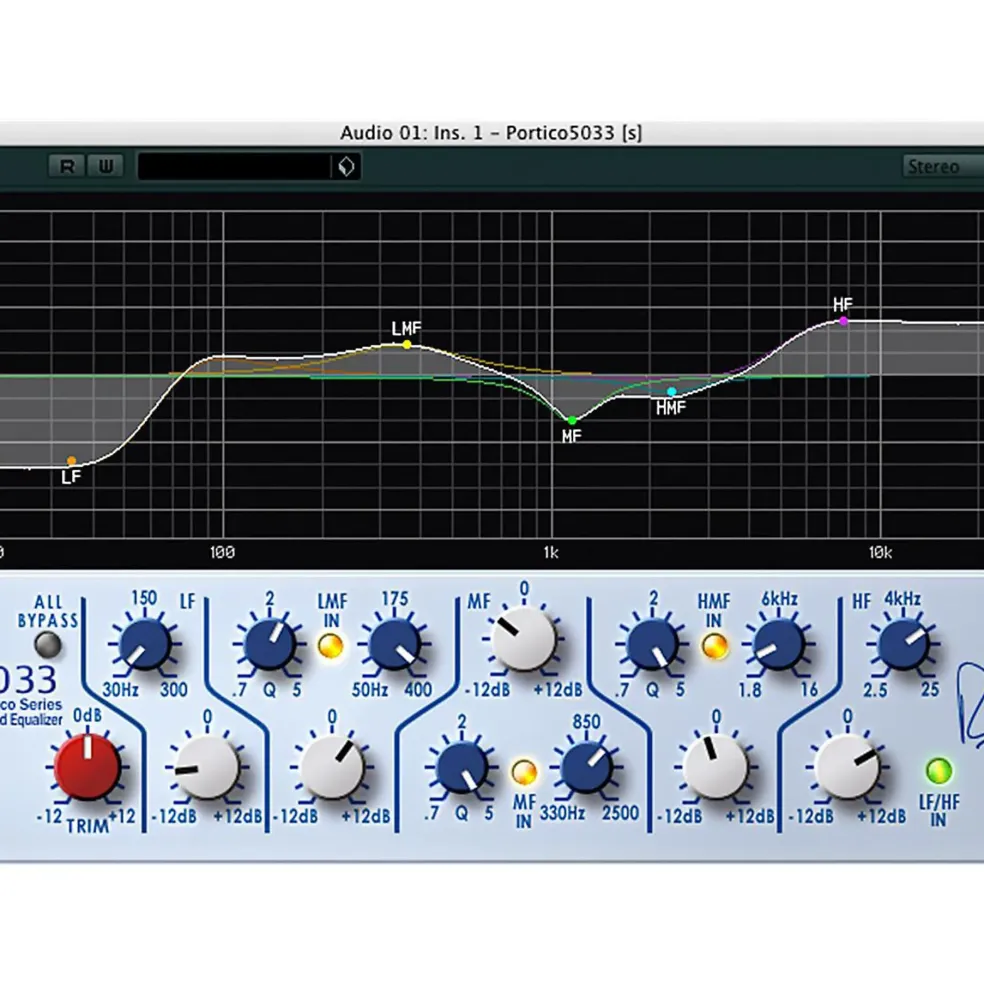Click the MF gain knob
The width and height of the screenshot is (984, 985).
523,639
